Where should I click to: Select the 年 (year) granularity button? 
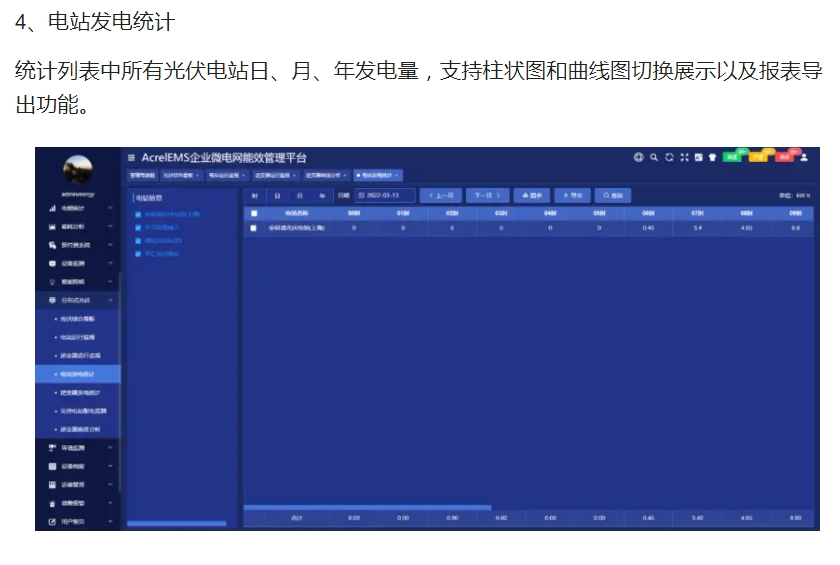[322, 195]
